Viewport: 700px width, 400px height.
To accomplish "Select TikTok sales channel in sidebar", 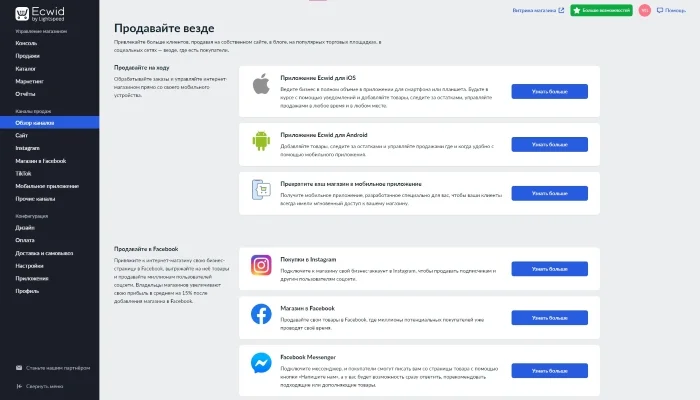I will (x=23, y=173).
